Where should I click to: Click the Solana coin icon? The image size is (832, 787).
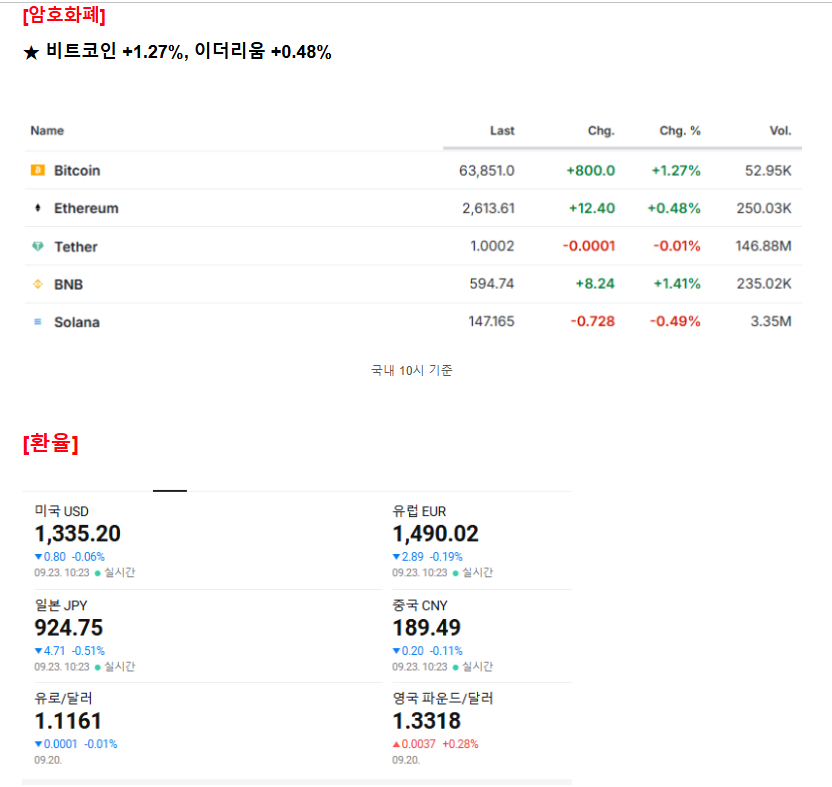38,322
